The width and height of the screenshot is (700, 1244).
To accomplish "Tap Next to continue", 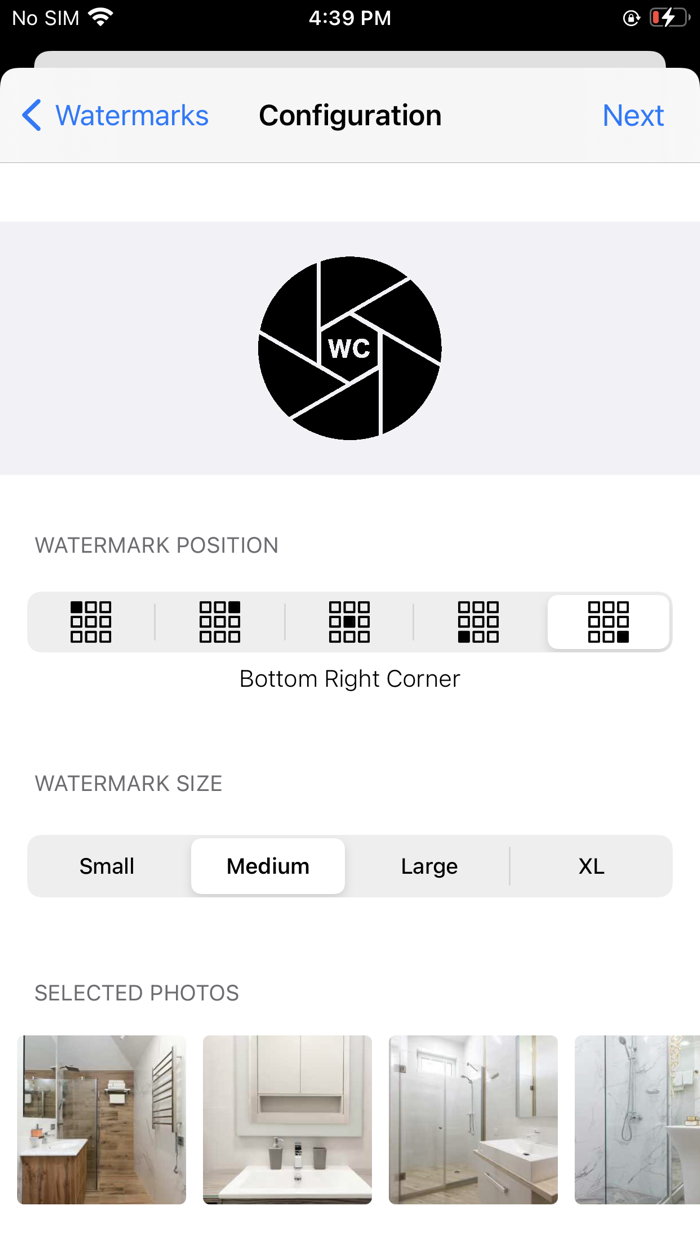I will pyautogui.click(x=633, y=116).
